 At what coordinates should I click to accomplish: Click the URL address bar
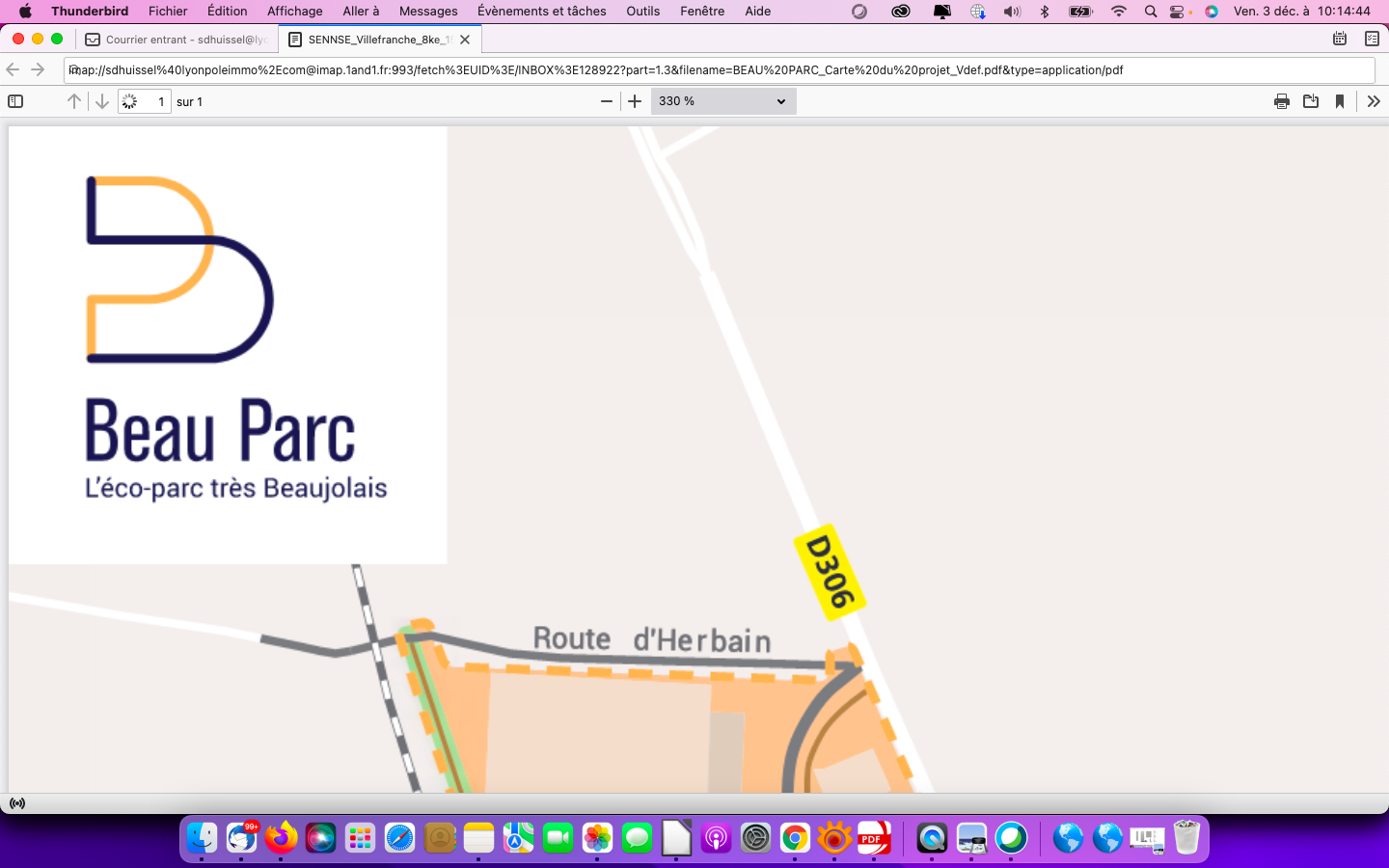(x=719, y=70)
